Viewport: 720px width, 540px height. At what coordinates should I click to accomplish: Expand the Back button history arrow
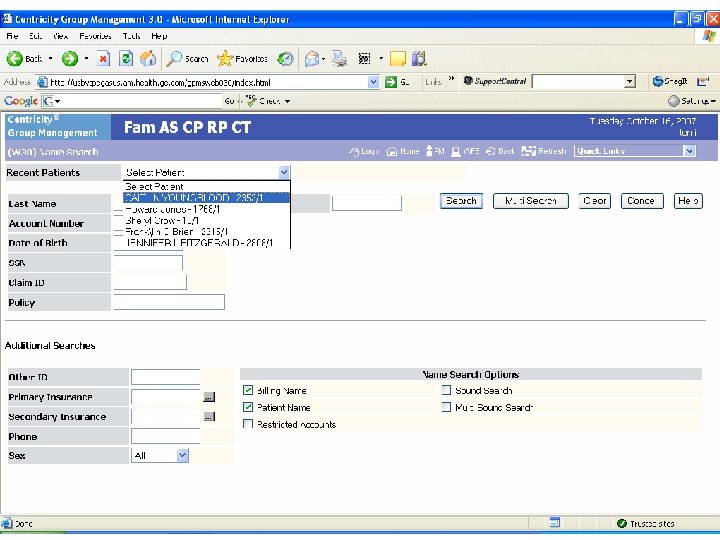(51, 59)
